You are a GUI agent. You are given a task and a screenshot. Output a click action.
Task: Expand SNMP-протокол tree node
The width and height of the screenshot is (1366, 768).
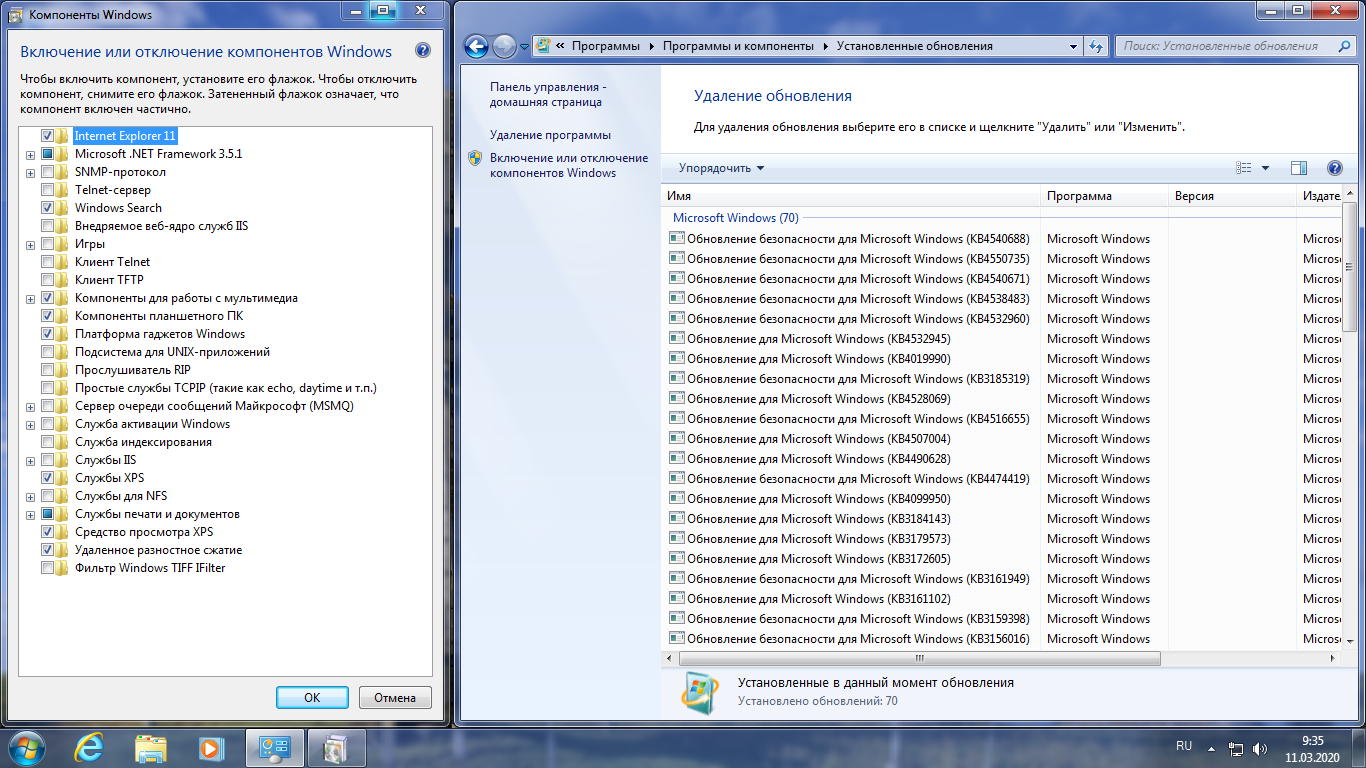click(30, 173)
